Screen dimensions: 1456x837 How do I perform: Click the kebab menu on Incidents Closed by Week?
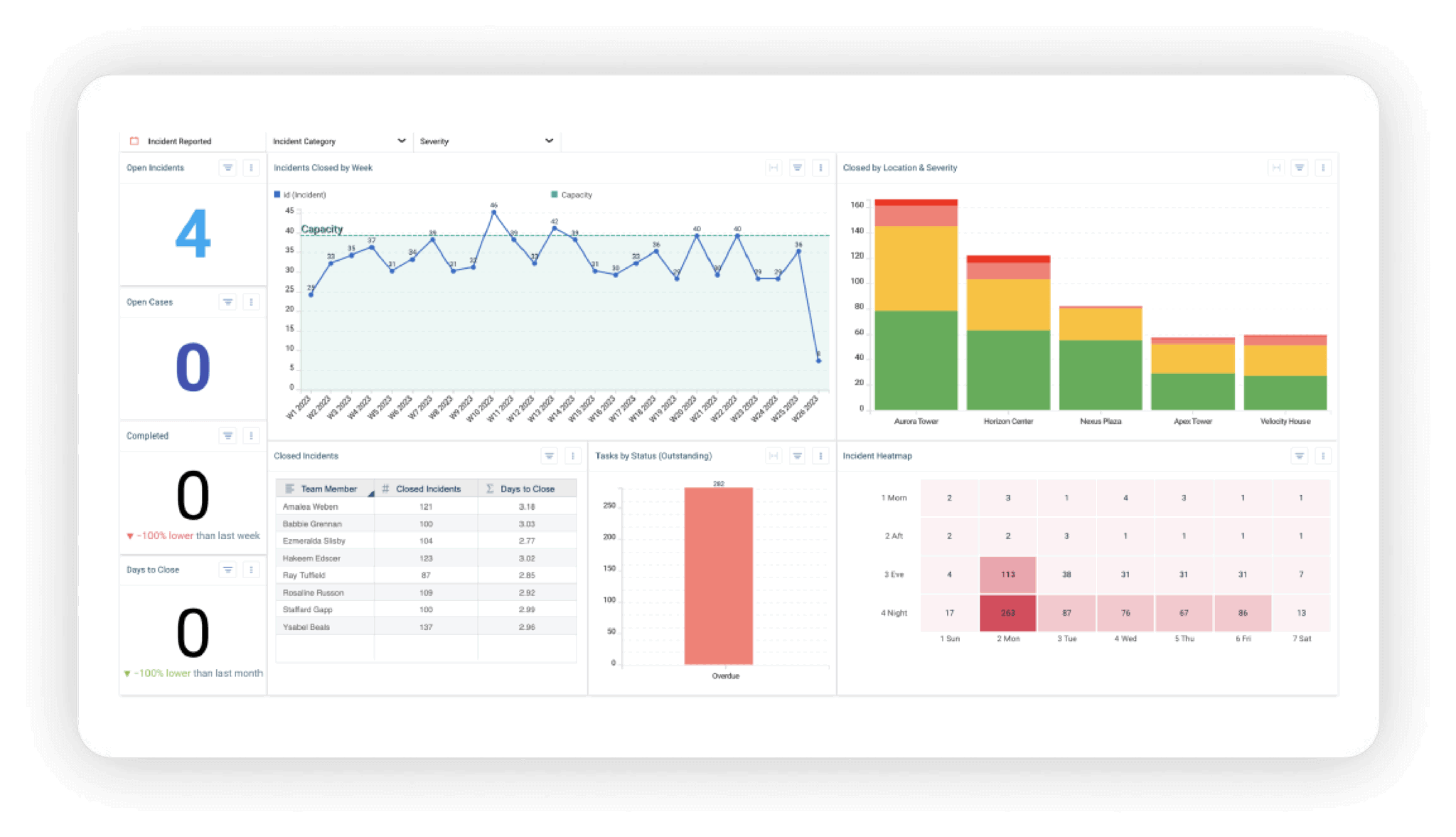pyautogui.click(x=820, y=168)
